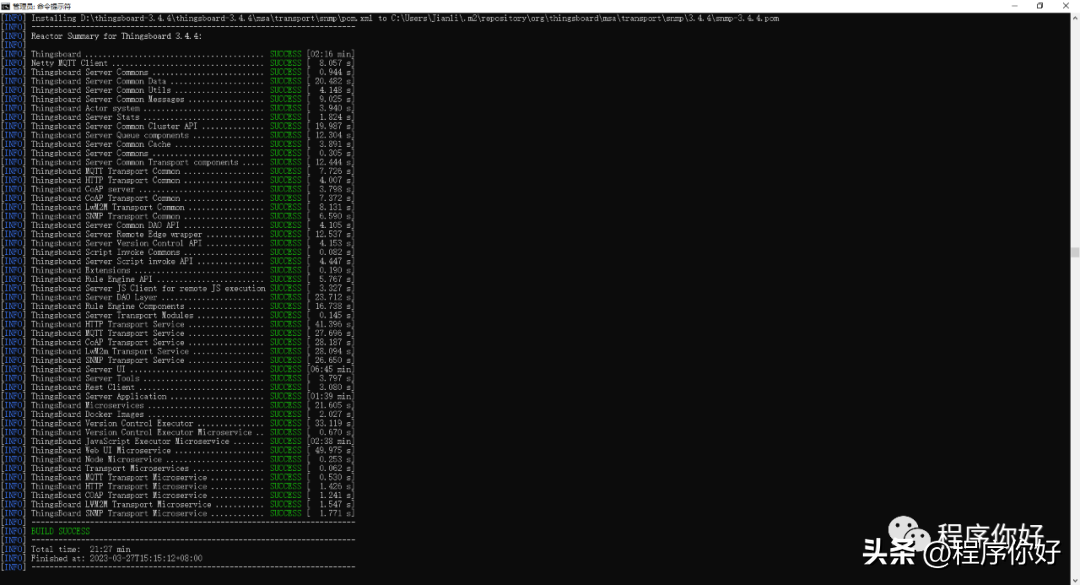Click the scrollbar down arrow
The image size is (1080, 585).
(1075, 580)
